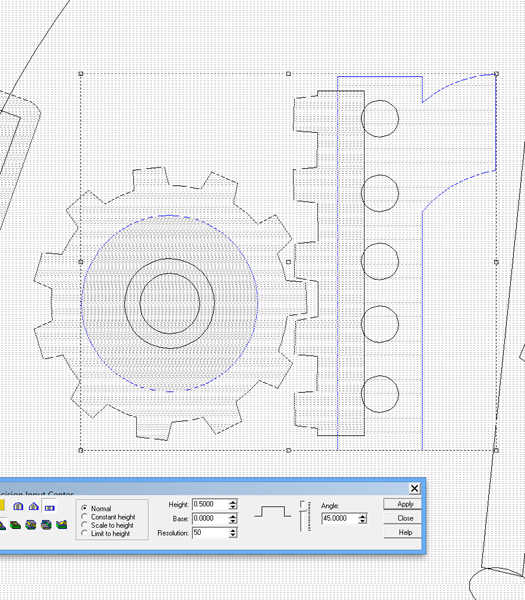
Task: Select the gear's innermost hub circle
Action: [x=170, y=303]
